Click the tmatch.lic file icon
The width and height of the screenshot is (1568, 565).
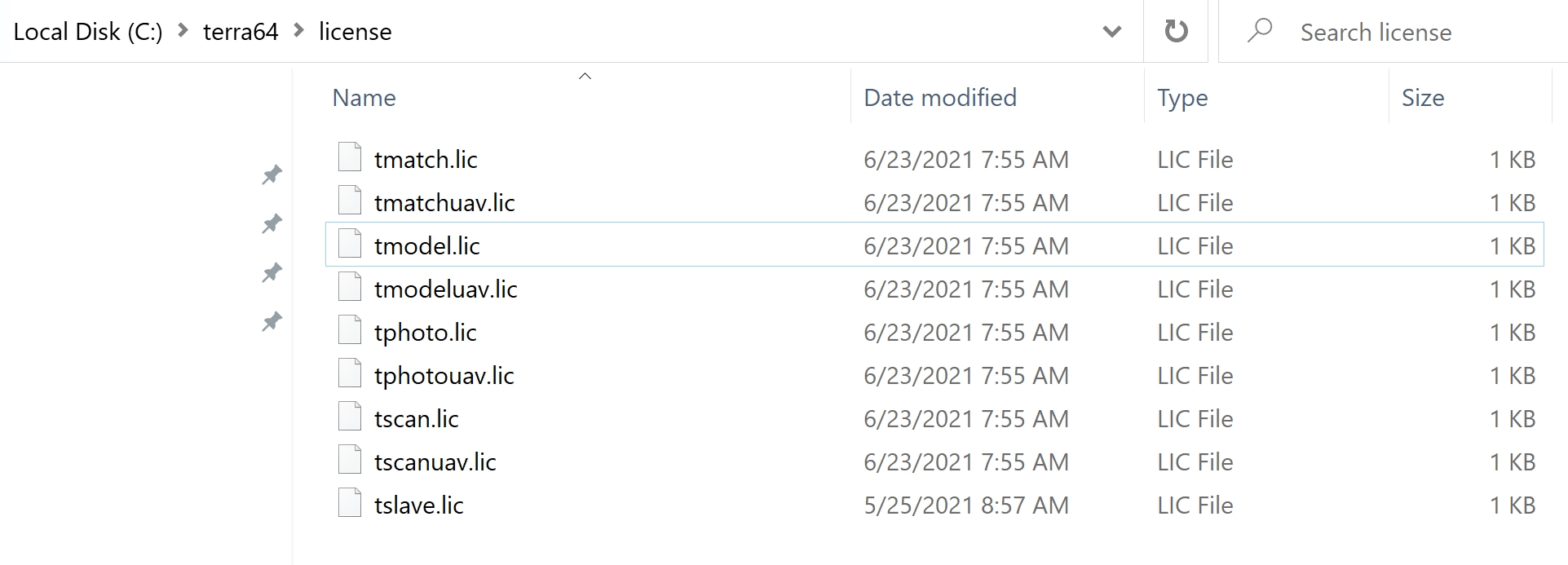pyautogui.click(x=350, y=157)
